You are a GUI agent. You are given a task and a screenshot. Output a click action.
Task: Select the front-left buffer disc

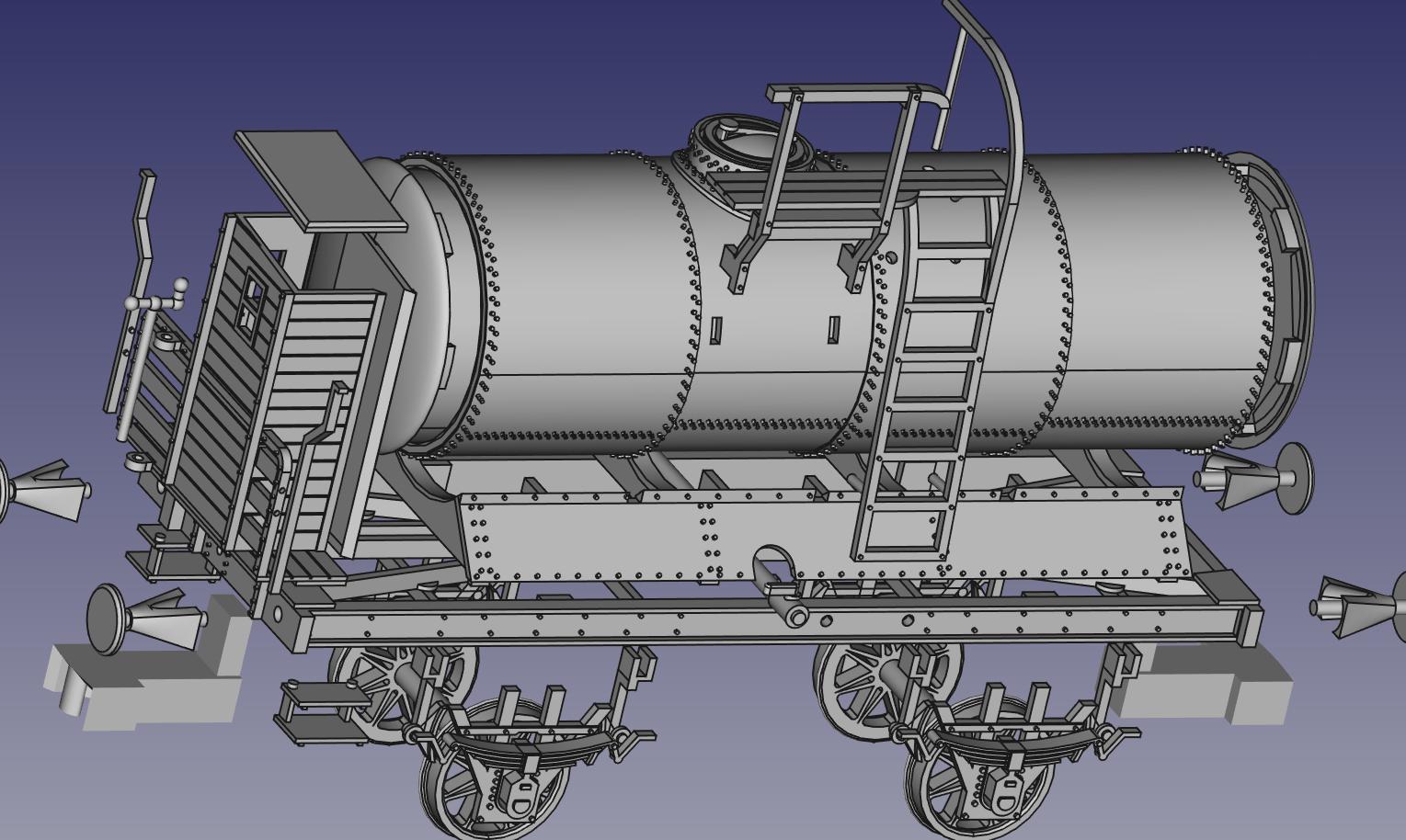[106, 619]
